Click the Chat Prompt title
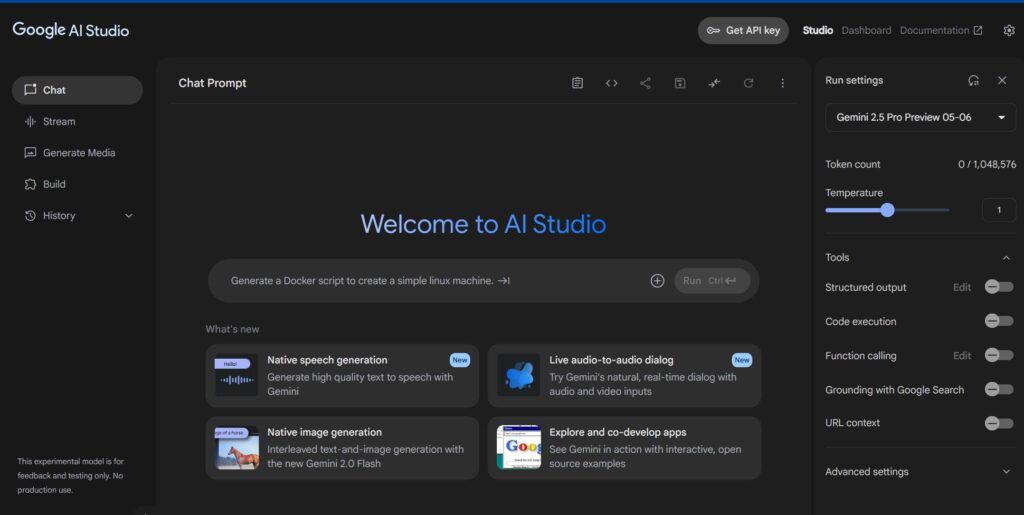The image size is (1024, 515). click(x=212, y=83)
